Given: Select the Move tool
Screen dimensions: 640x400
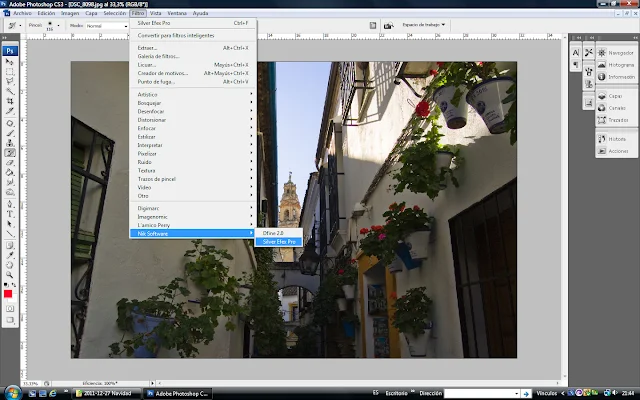Looking at the screenshot, I should pyautogui.click(x=10, y=62).
